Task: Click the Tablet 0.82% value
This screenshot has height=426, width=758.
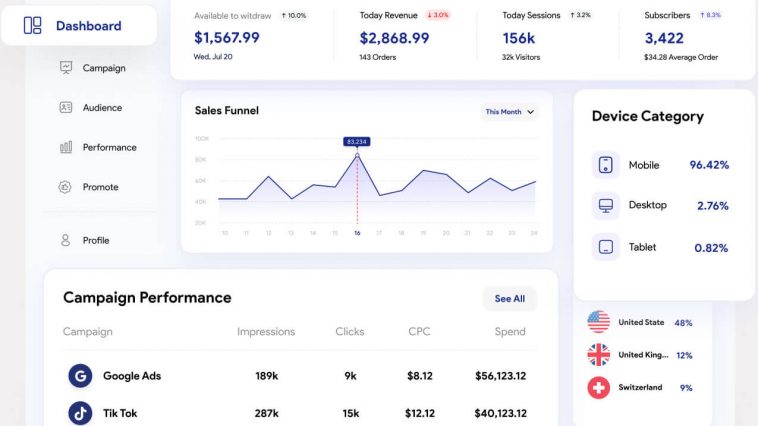Action: click(711, 248)
